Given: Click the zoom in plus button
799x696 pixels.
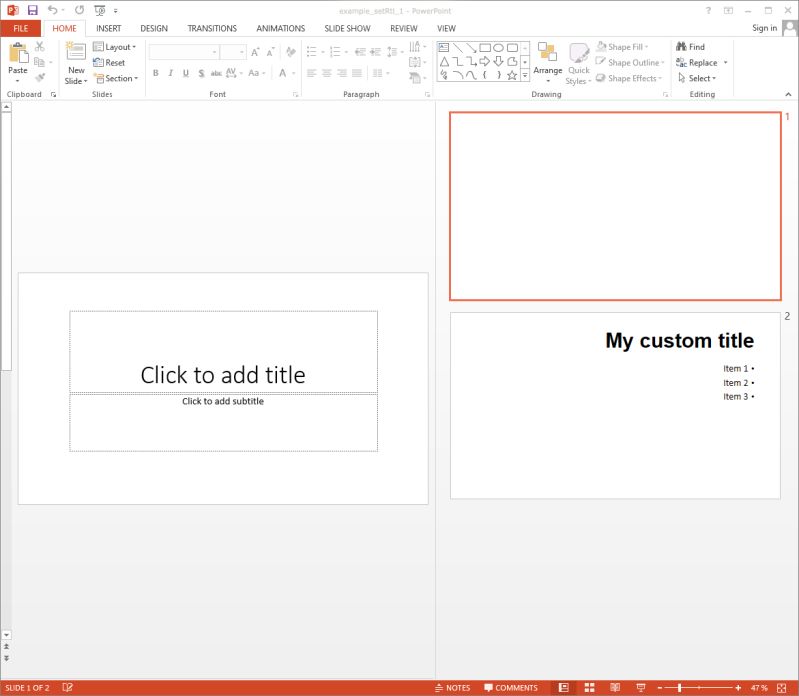Looking at the screenshot, I should point(738,688).
